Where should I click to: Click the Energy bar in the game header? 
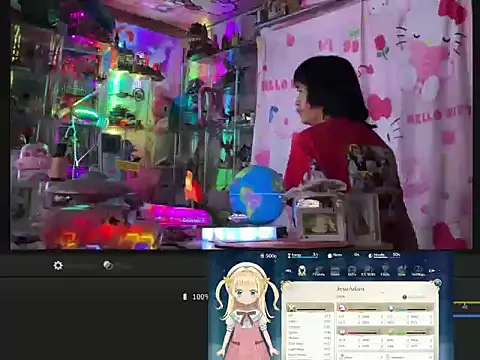click(x=303, y=255)
